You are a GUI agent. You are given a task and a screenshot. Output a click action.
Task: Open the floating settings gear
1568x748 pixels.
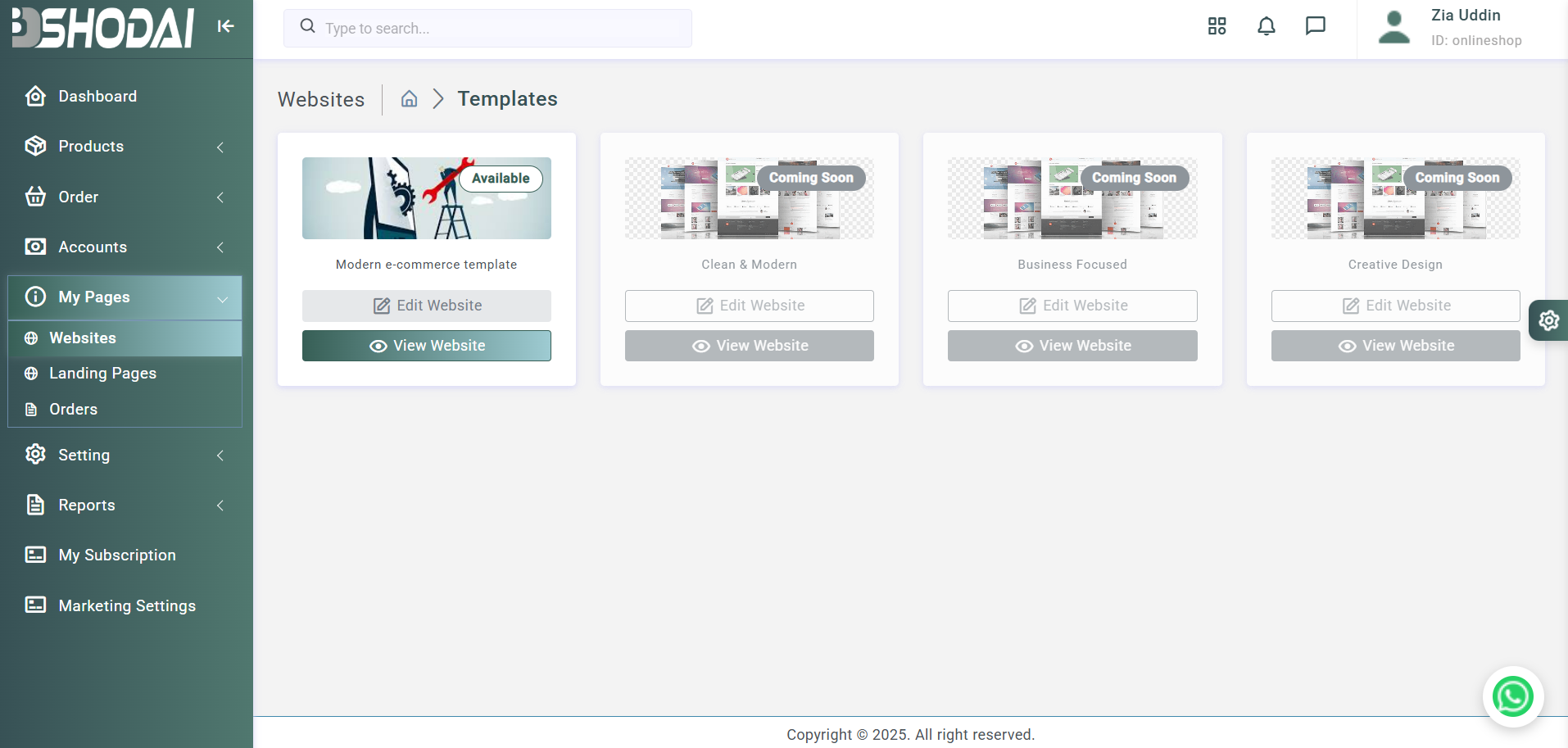1548,320
